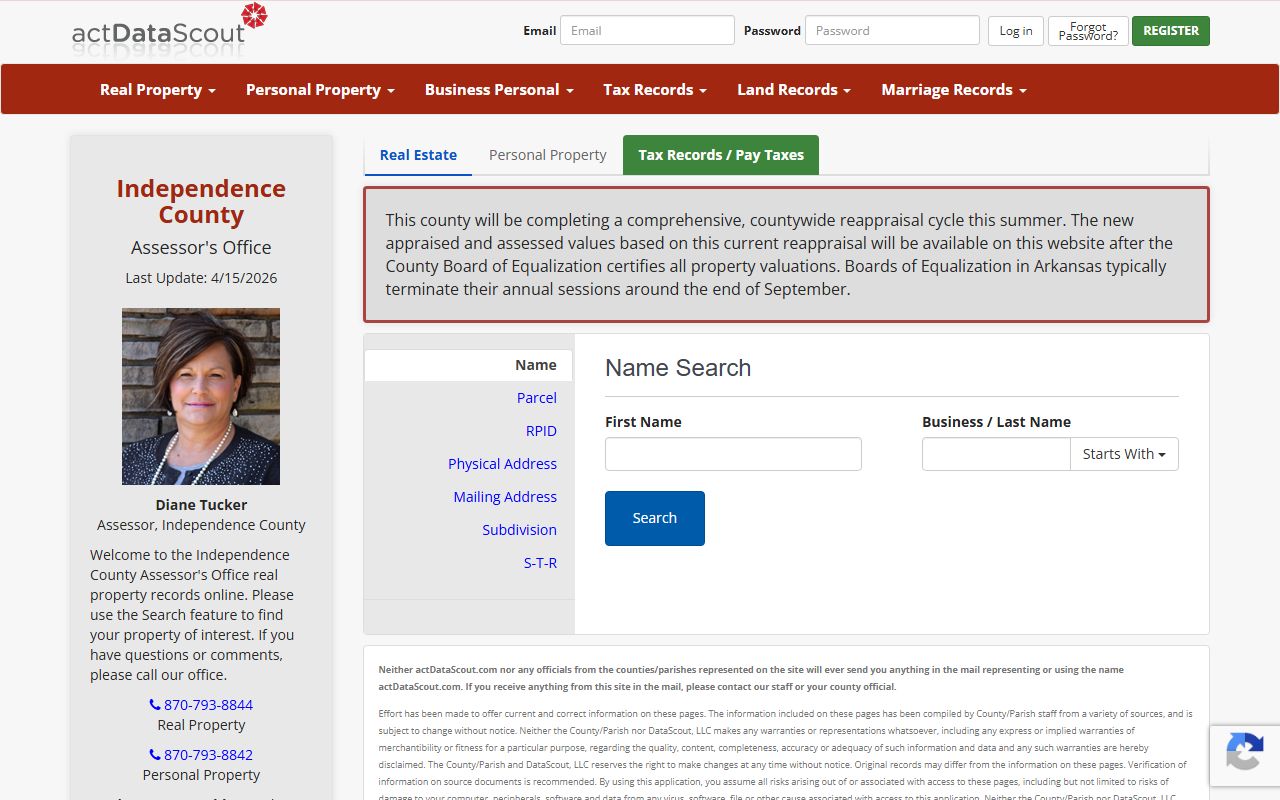Screen dimensions: 1280x800
Task: Choose the RPID search type
Action: pos(541,431)
